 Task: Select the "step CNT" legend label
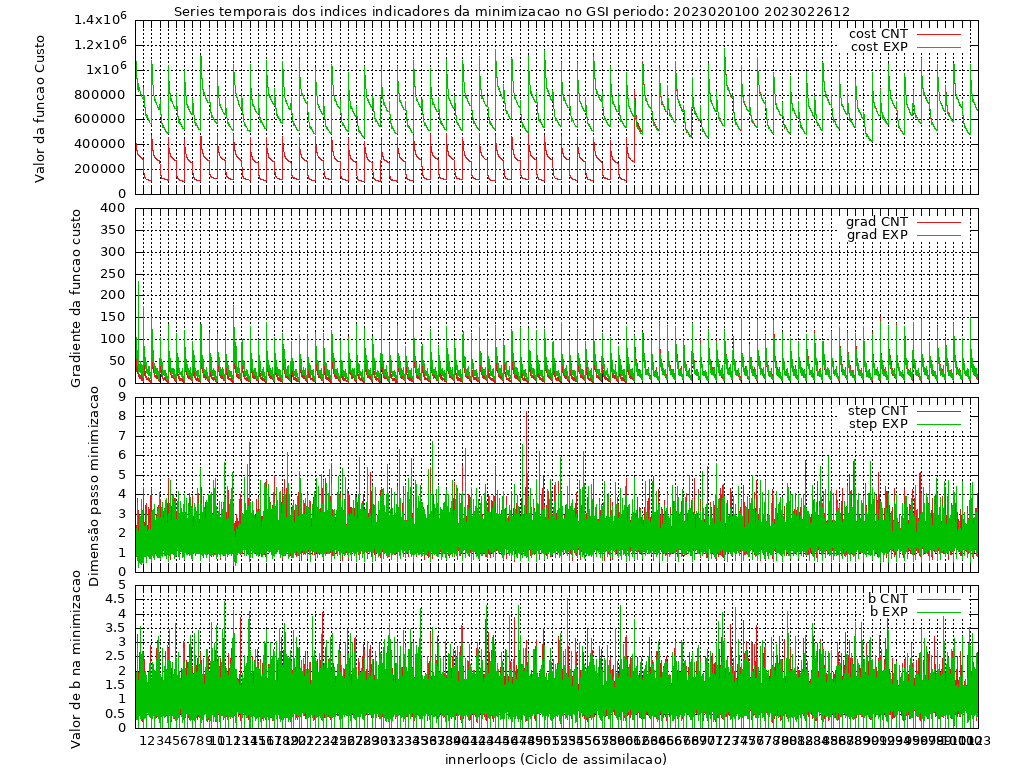[878, 411]
